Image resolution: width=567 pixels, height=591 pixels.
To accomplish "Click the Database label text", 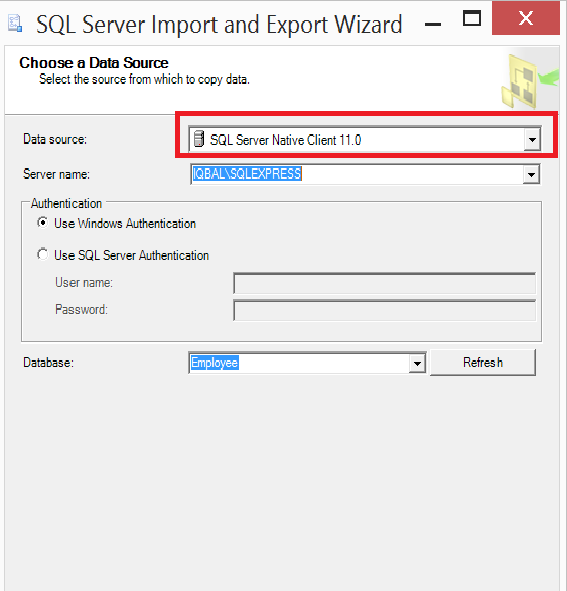I will pos(49,363).
